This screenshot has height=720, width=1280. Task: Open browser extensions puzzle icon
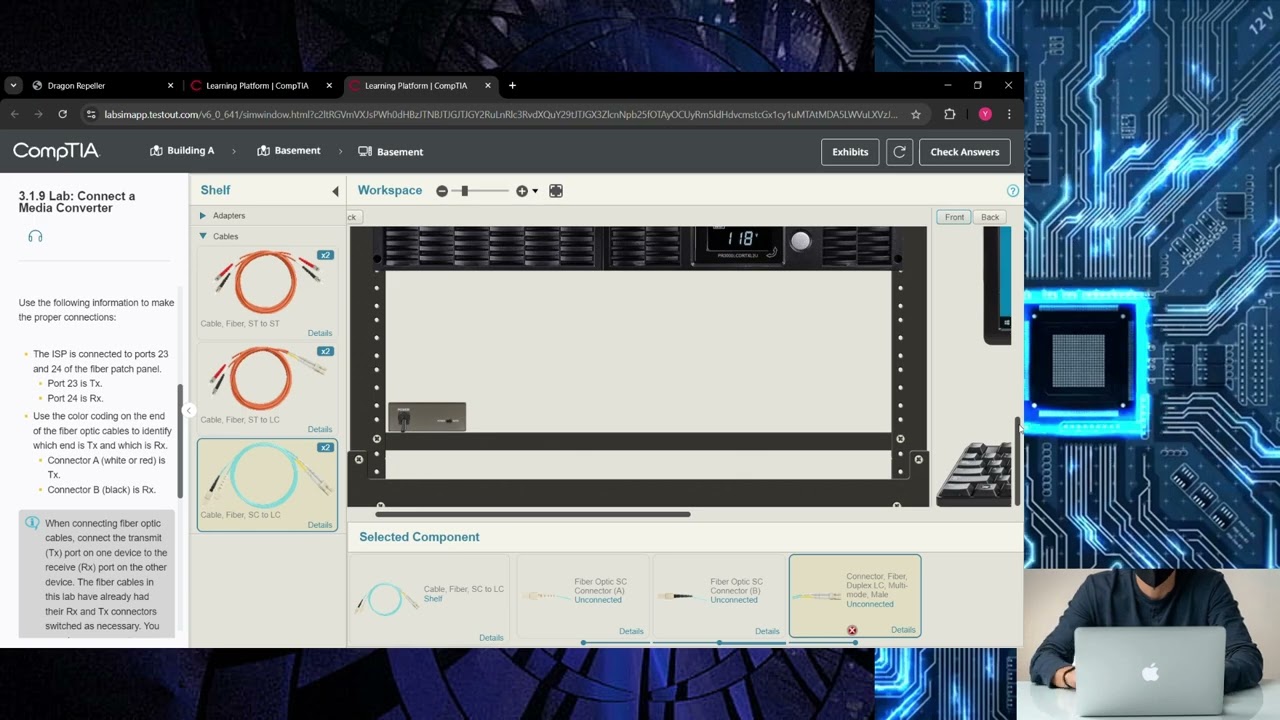pos(950,115)
